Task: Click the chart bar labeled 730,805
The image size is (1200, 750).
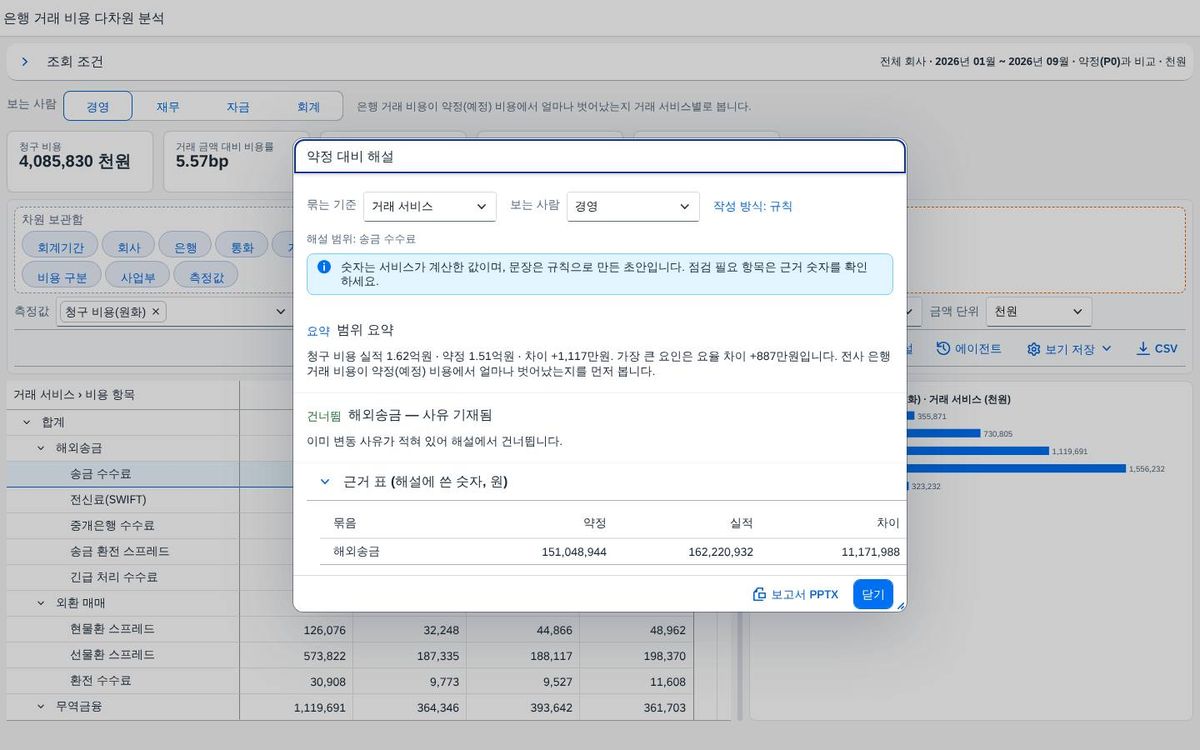Action: click(x=943, y=434)
